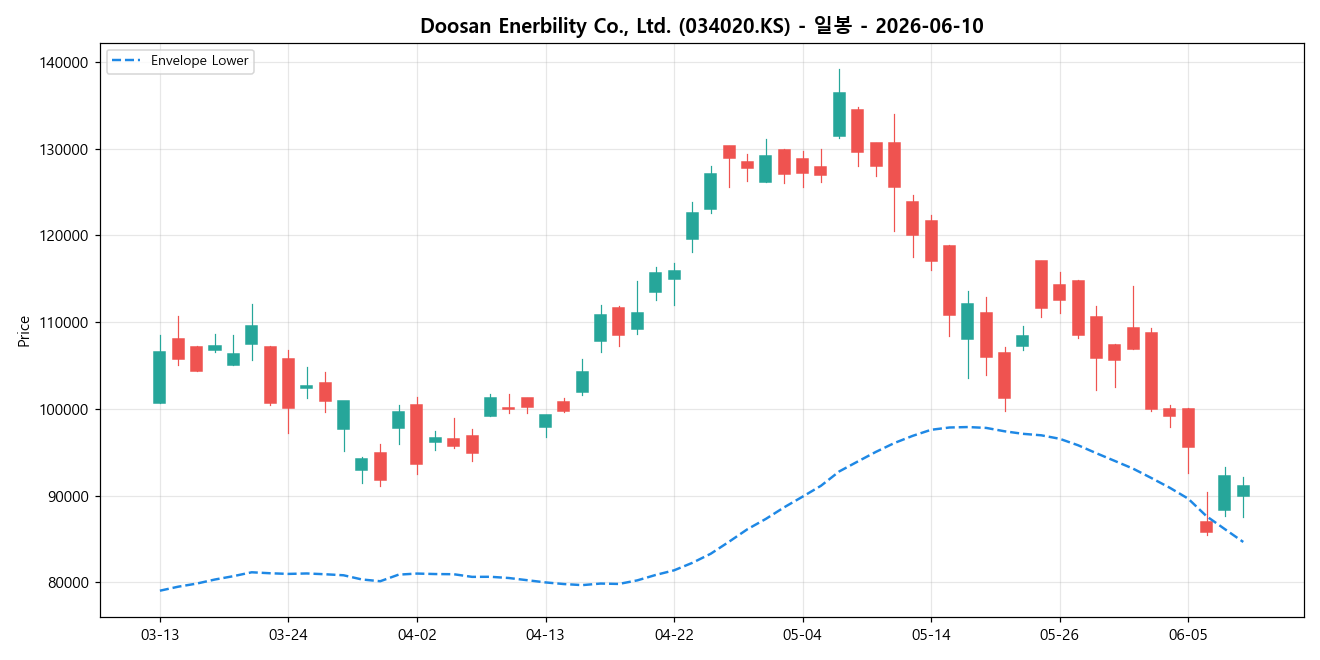
Task: Select the red candle above the 05-14 label
Action: click(x=931, y=241)
